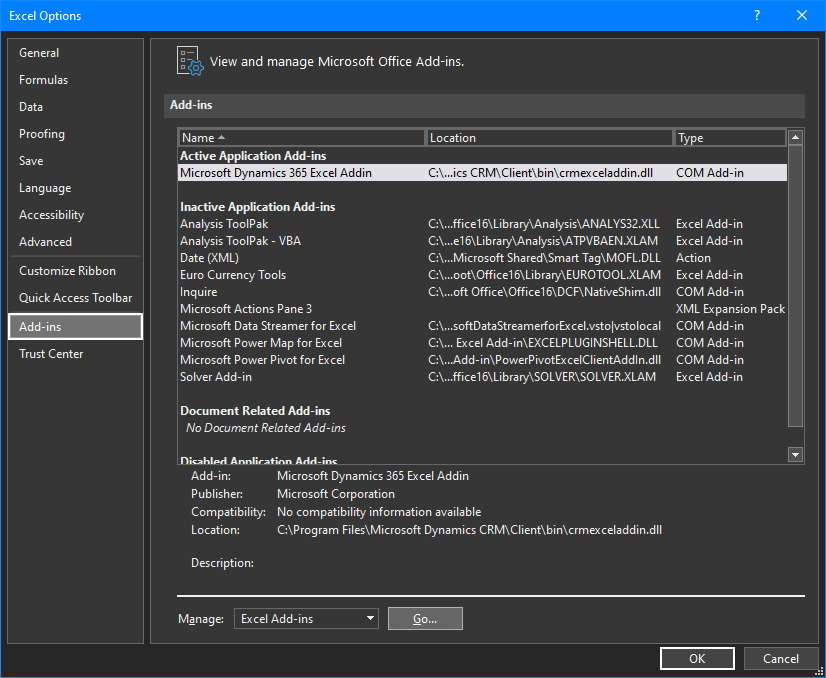Click the SOLVER.XLAM location path
The width and height of the screenshot is (826, 678).
[x=542, y=377]
